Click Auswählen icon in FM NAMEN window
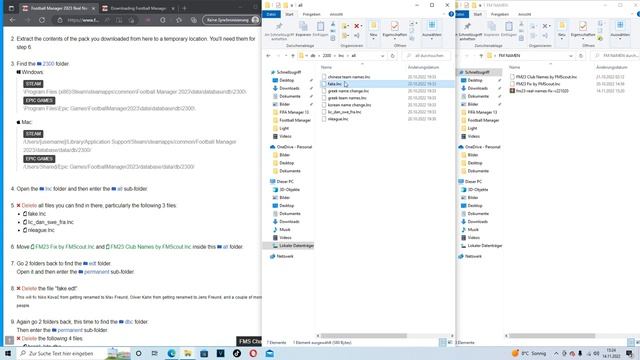 (620, 25)
